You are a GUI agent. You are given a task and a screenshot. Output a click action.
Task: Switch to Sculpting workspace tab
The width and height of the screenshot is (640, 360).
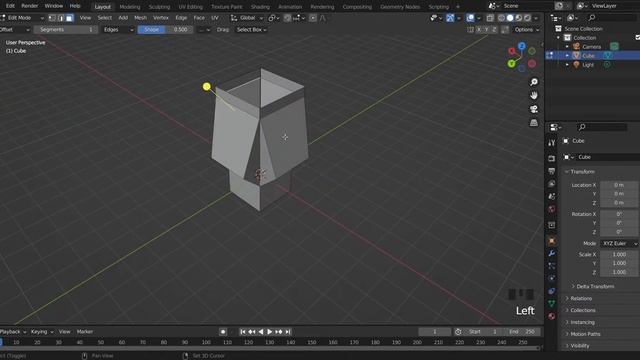pos(159,7)
